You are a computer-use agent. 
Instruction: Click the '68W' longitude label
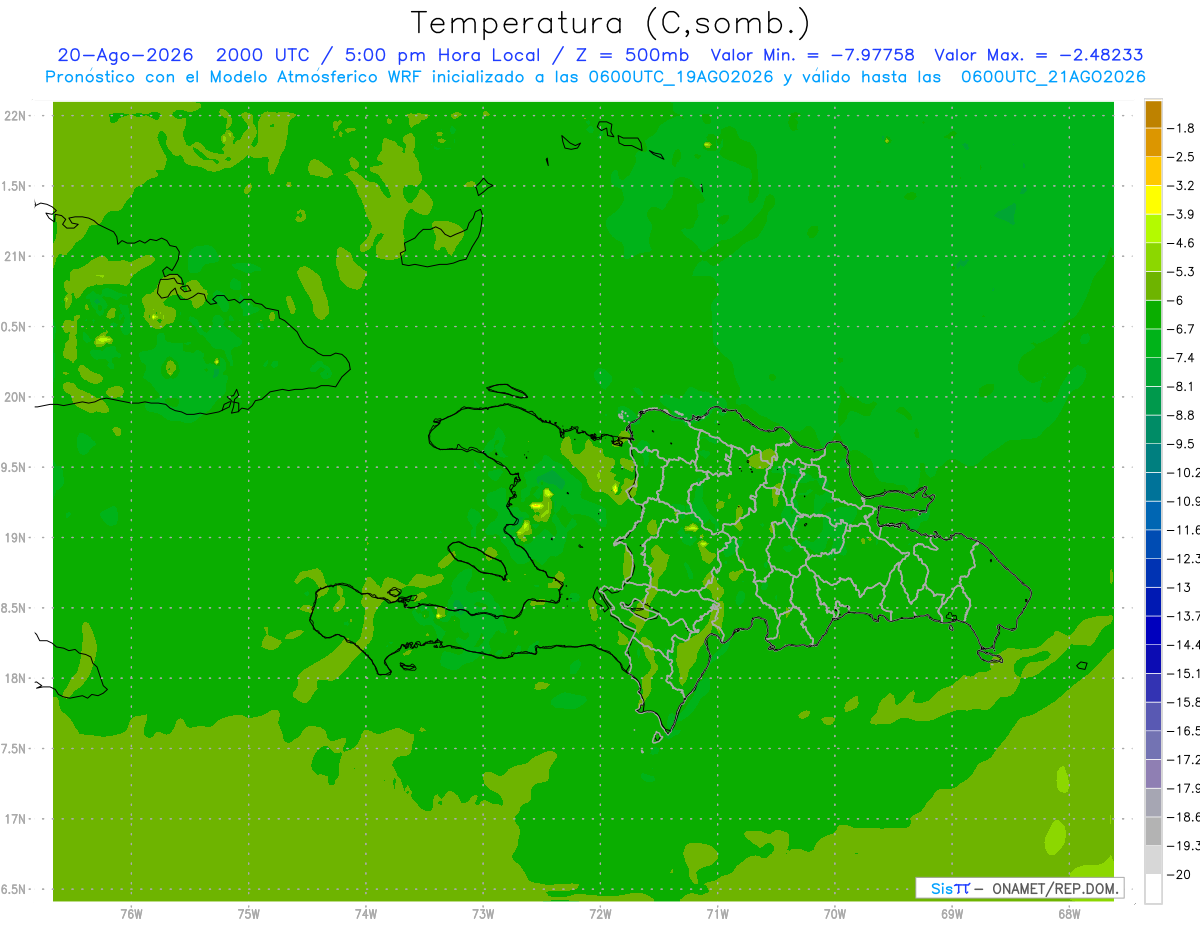coord(1069,914)
